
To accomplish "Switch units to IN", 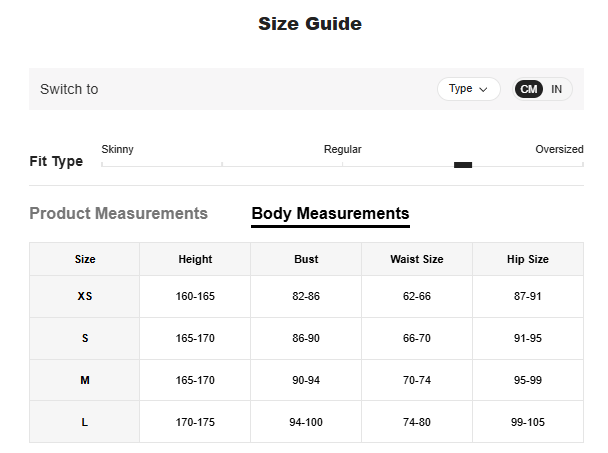I will pyautogui.click(x=557, y=89).
